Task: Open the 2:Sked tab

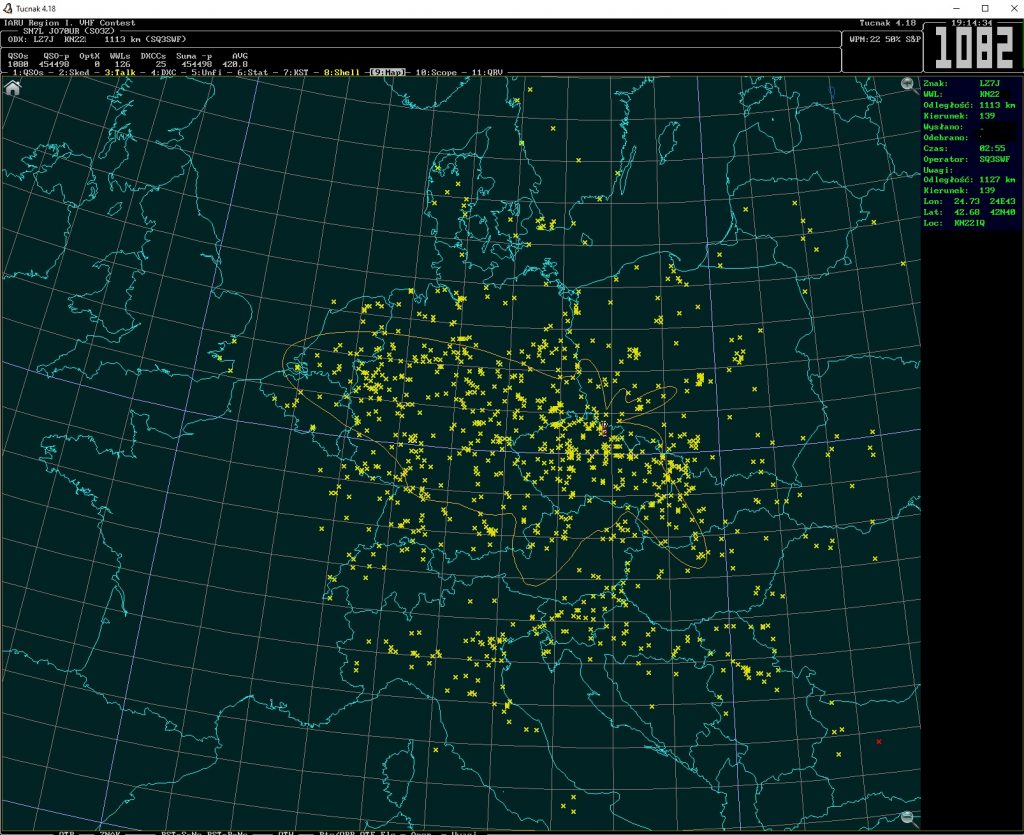Action: (74, 72)
